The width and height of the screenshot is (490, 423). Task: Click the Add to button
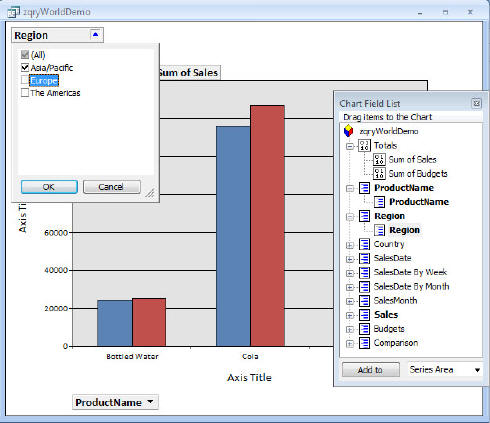371,370
